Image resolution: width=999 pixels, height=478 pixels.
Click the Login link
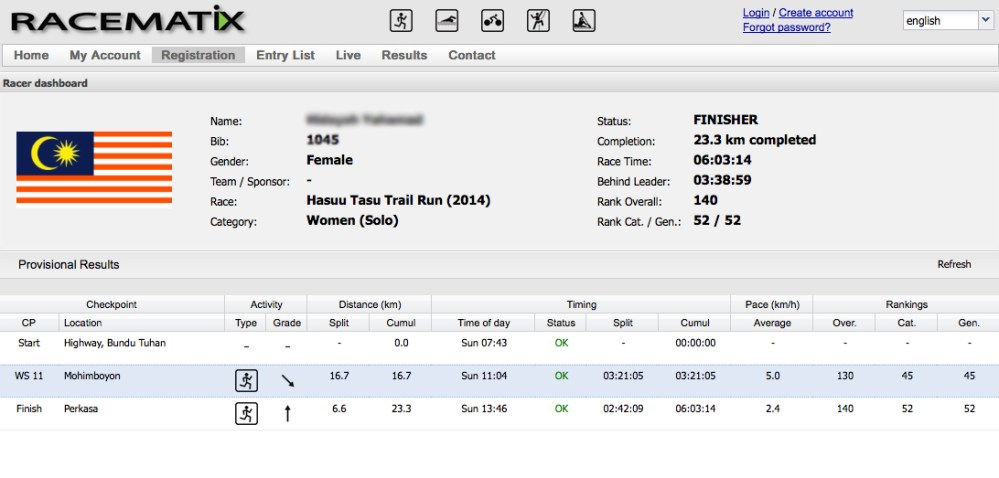(756, 13)
